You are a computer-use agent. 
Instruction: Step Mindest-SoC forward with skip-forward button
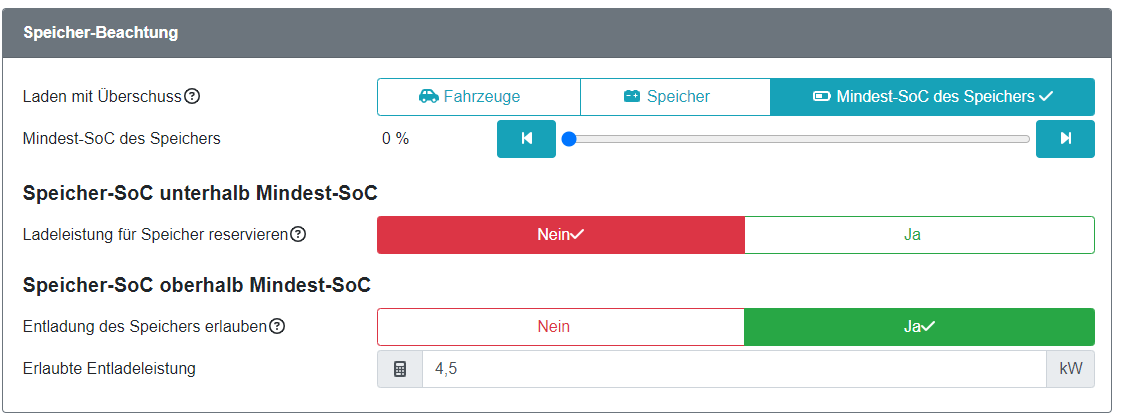coord(1065,139)
